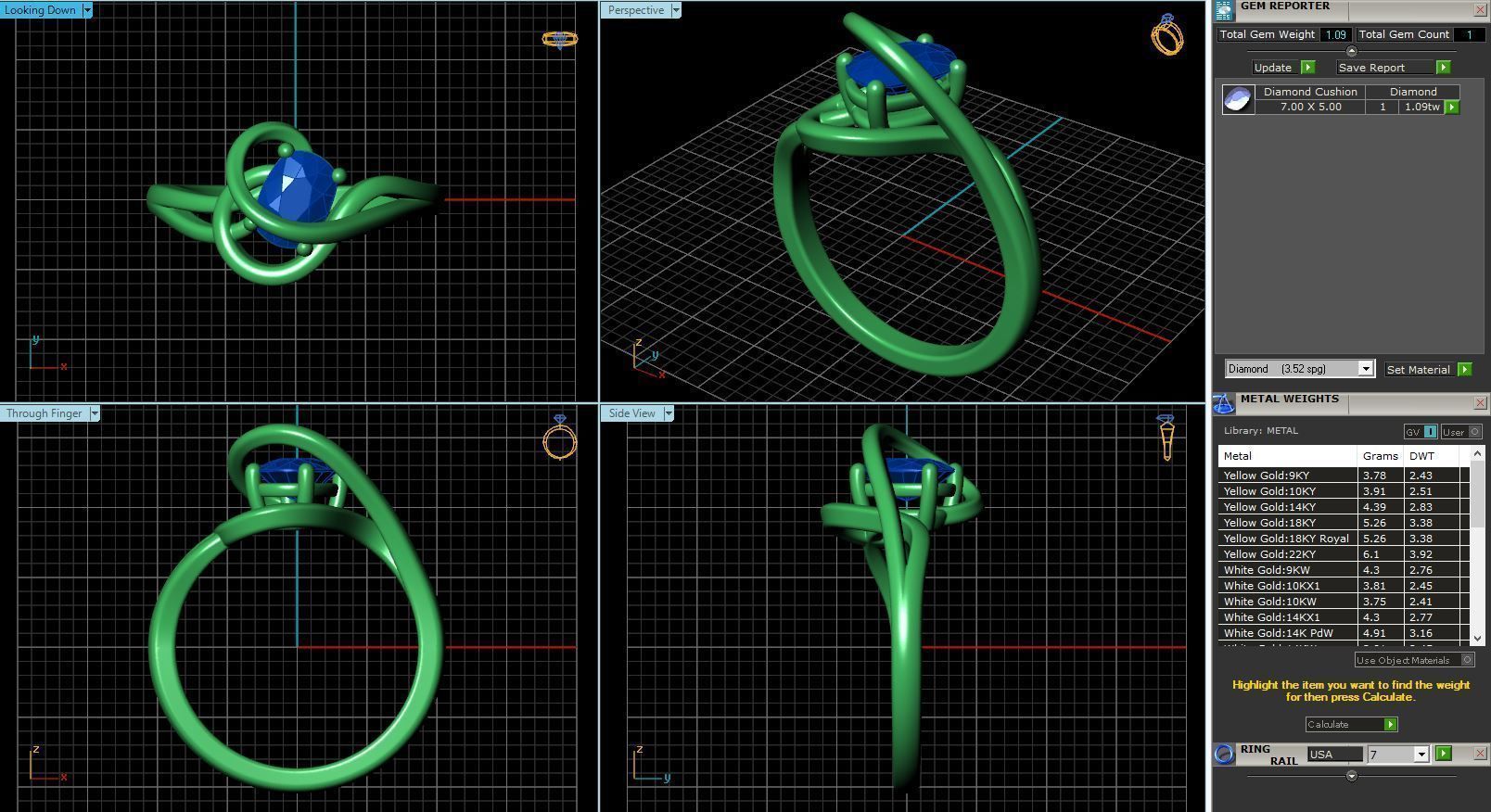Click the Side View viewport label
Viewport: 1491px width, 812px height.
632,413
